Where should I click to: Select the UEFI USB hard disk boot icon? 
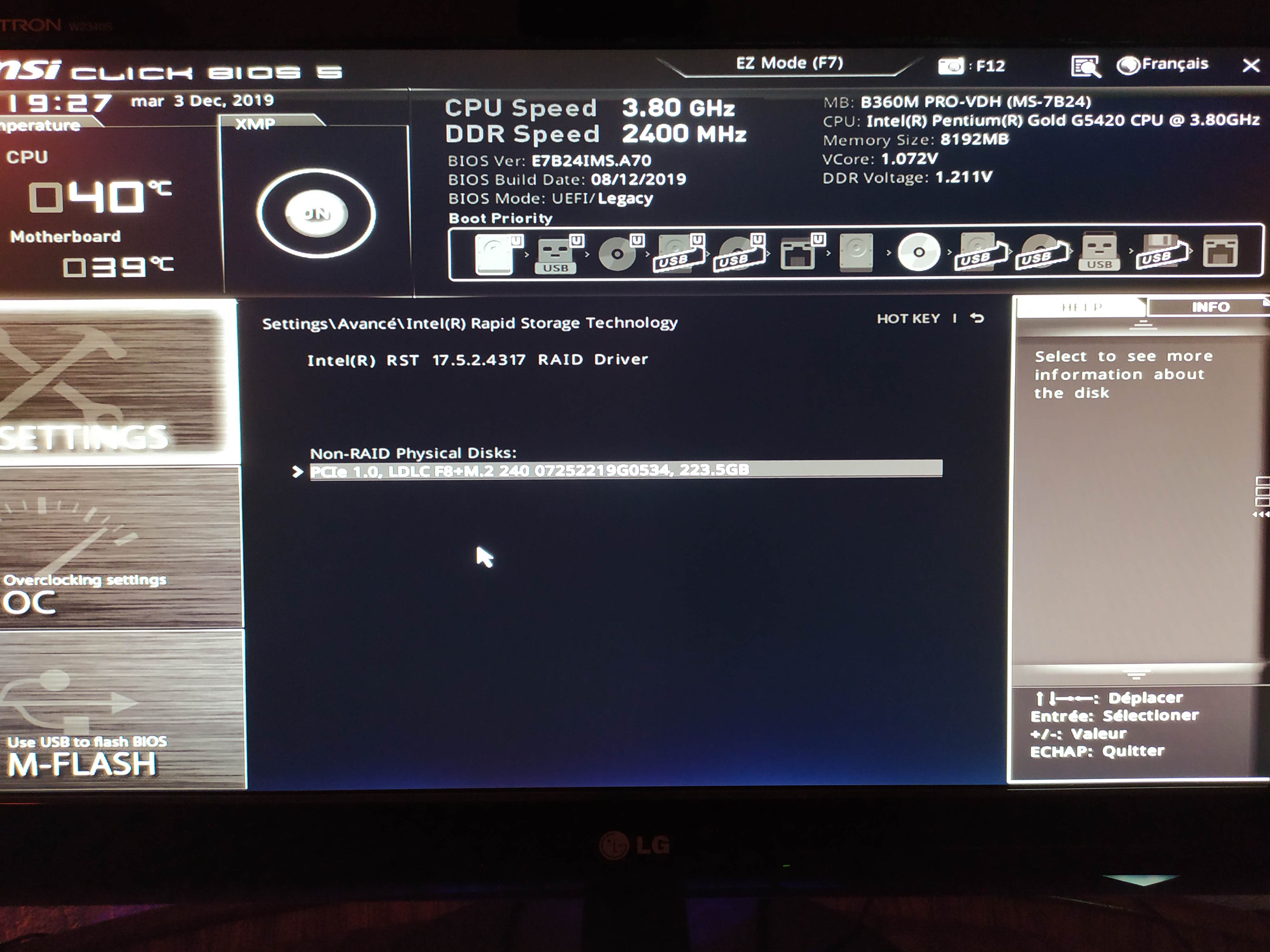[678, 253]
